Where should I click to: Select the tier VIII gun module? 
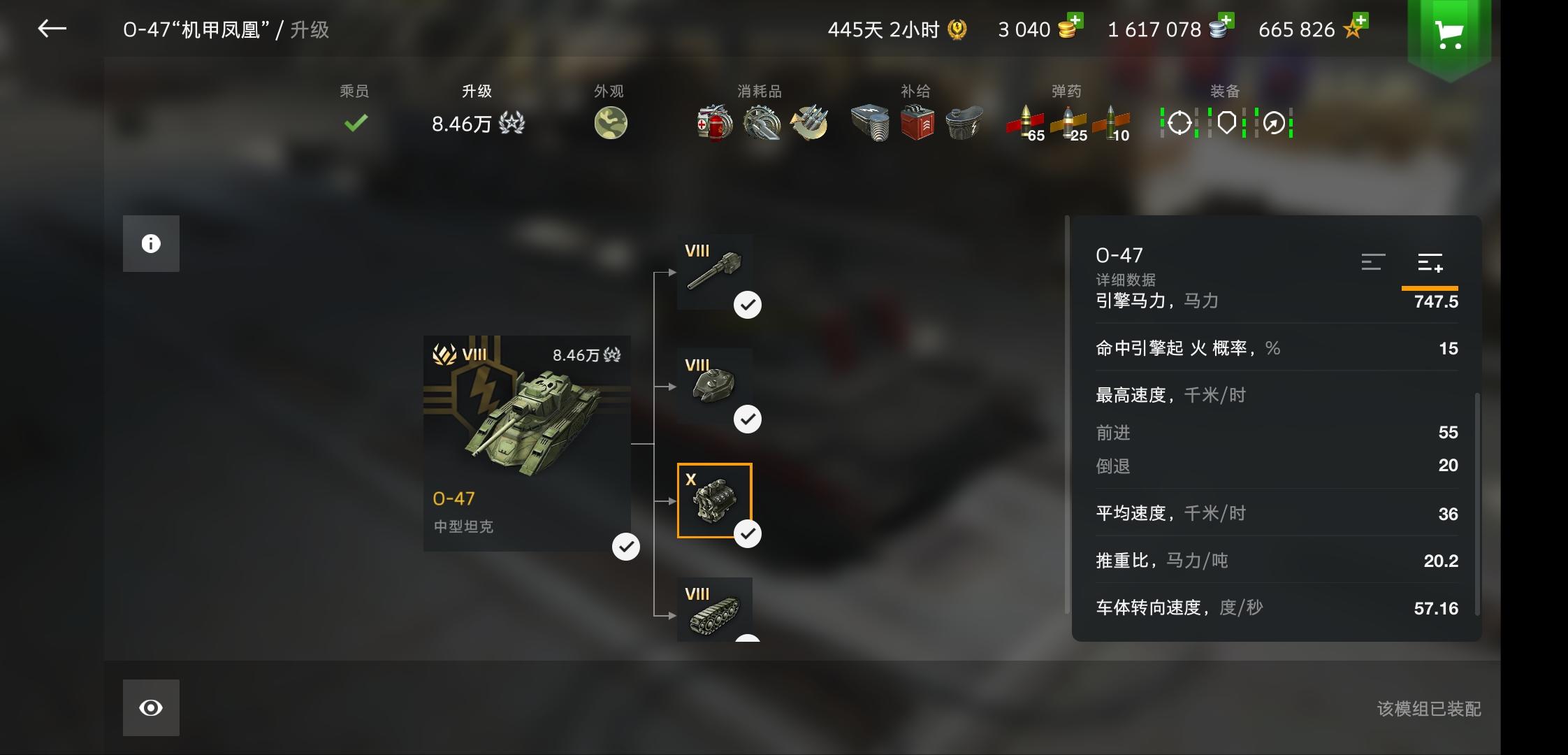(x=714, y=272)
